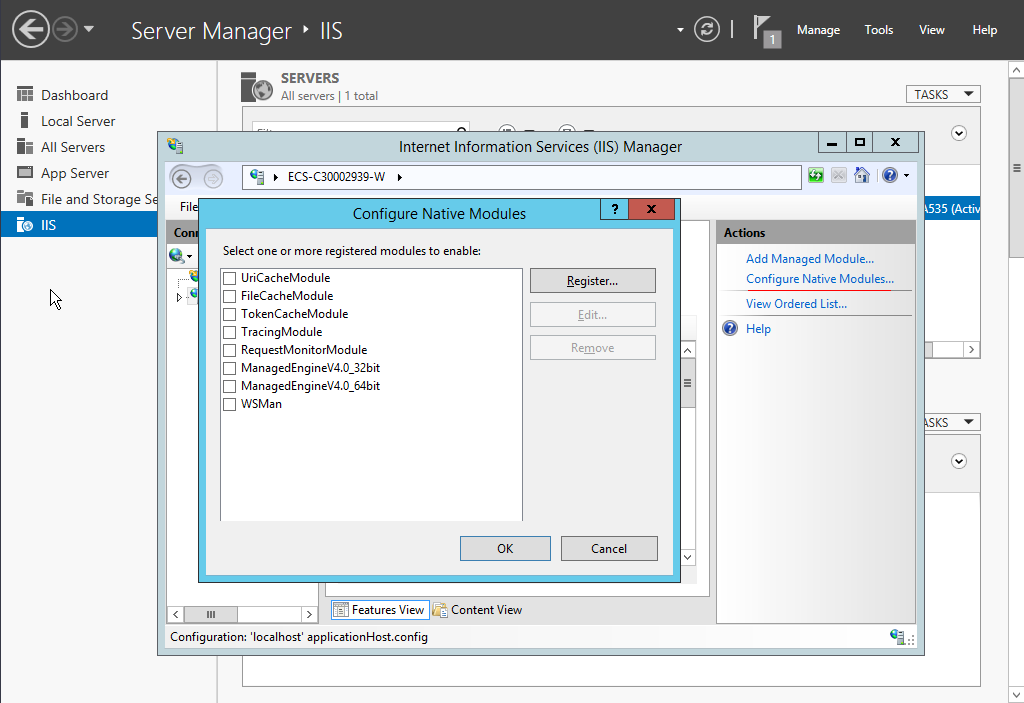Select the App Server sidebar icon
This screenshot has height=703, width=1024.
tap(25, 173)
